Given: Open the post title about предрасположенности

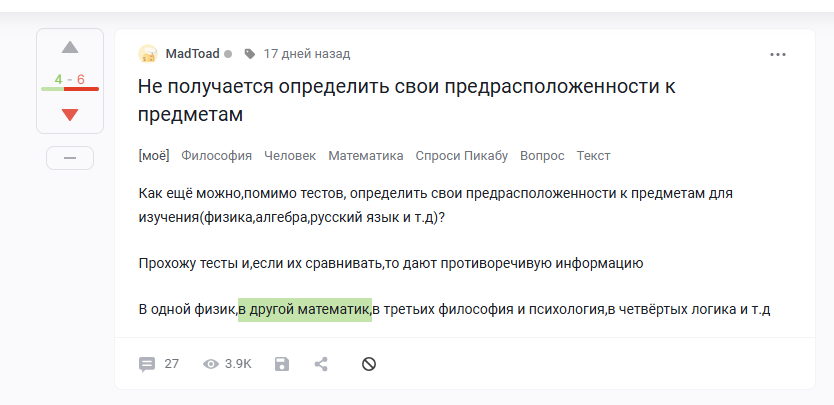Looking at the screenshot, I should point(406,100).
